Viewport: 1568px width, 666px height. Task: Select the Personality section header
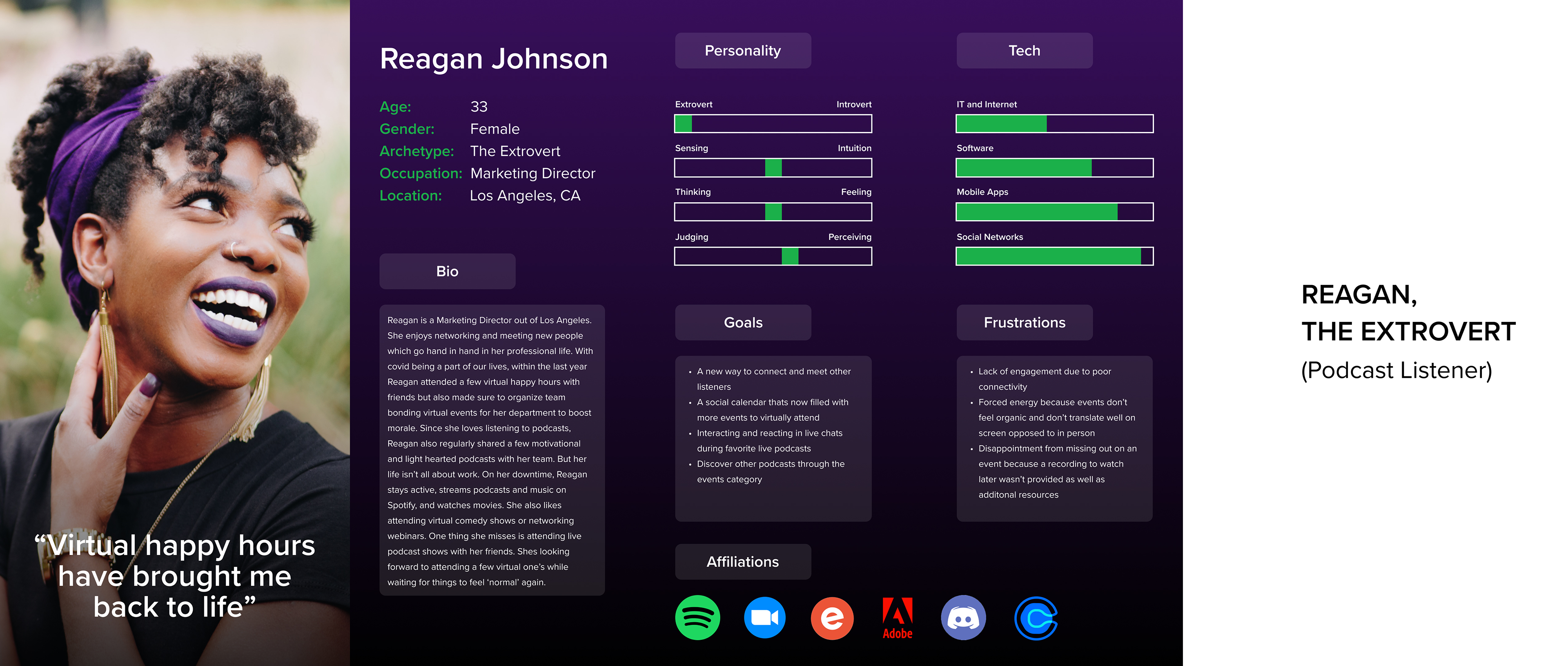coord(743,51)
